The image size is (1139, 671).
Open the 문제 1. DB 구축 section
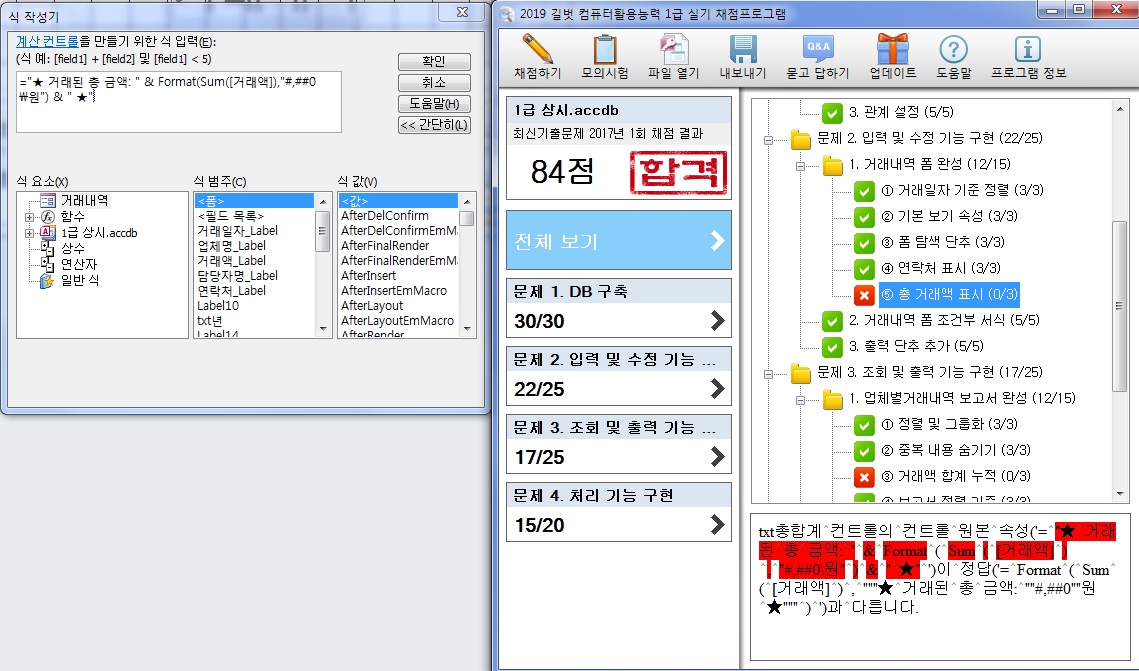tap(618, 308)
